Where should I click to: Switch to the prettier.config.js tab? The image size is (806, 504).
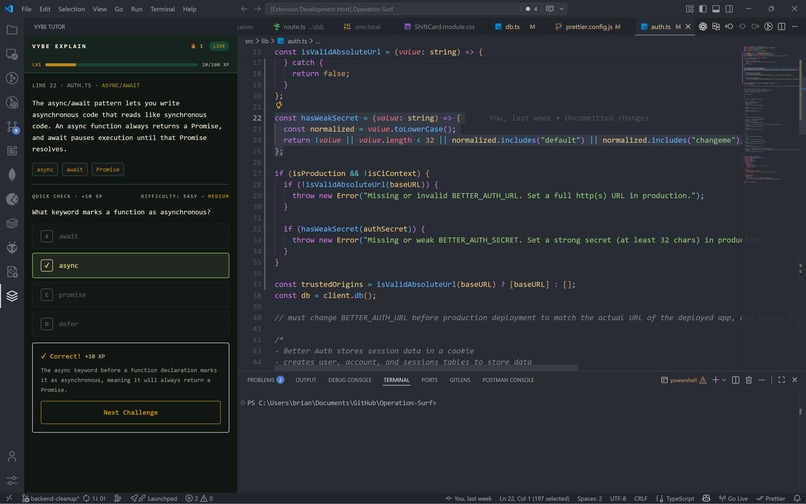click(x=589, y=27)
